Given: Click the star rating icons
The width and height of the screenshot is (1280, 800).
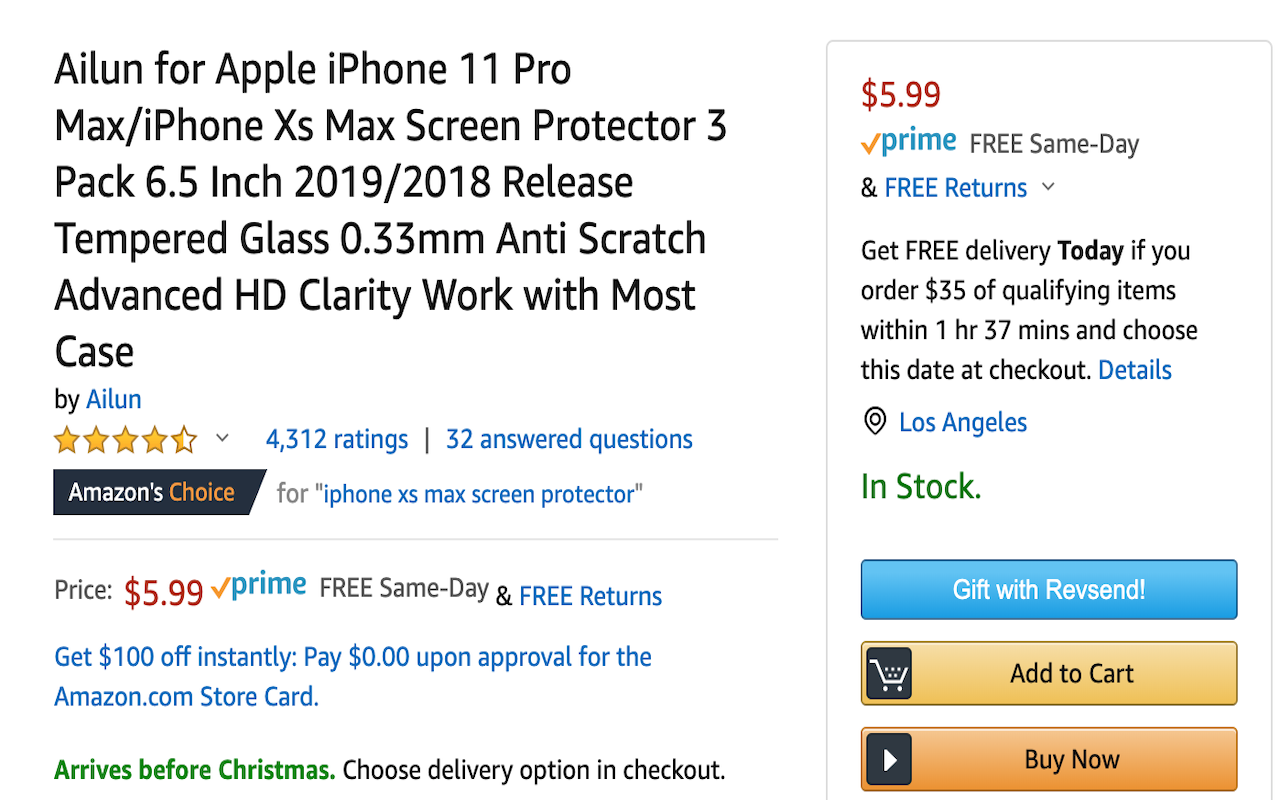Looking at the screenshot, I should pyautogui.click(x=126, y=440).
